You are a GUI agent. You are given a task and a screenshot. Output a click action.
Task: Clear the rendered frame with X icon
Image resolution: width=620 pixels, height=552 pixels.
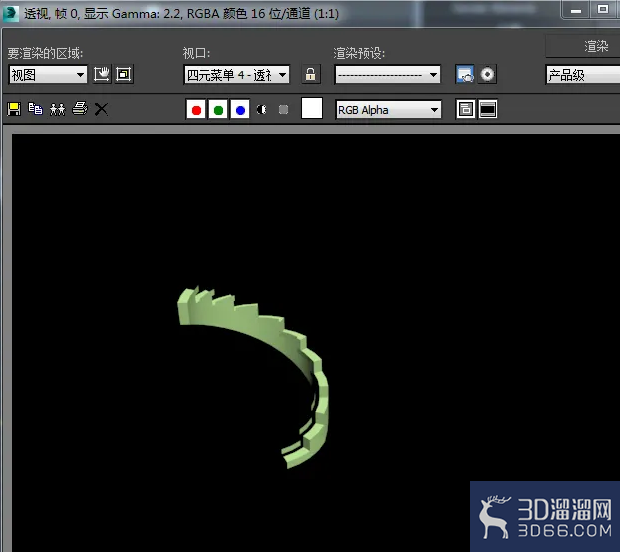point(101,109)
